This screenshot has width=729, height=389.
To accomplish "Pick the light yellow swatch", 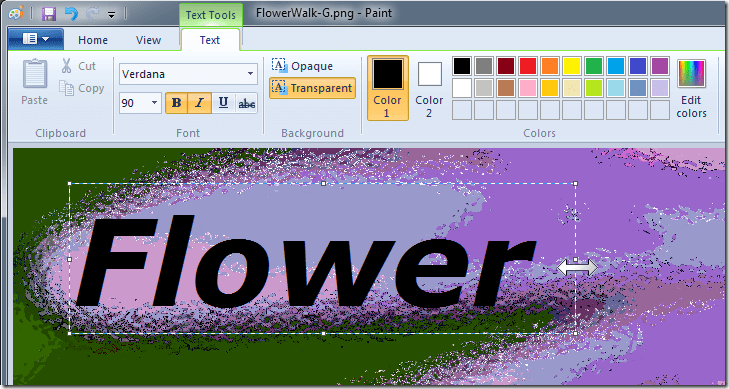I will point(572,88).
